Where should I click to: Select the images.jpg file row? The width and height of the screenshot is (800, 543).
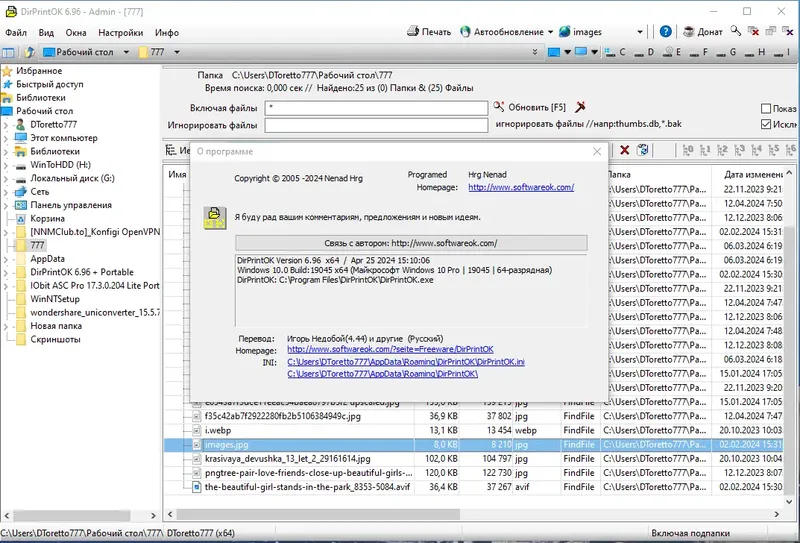point(473,445)
